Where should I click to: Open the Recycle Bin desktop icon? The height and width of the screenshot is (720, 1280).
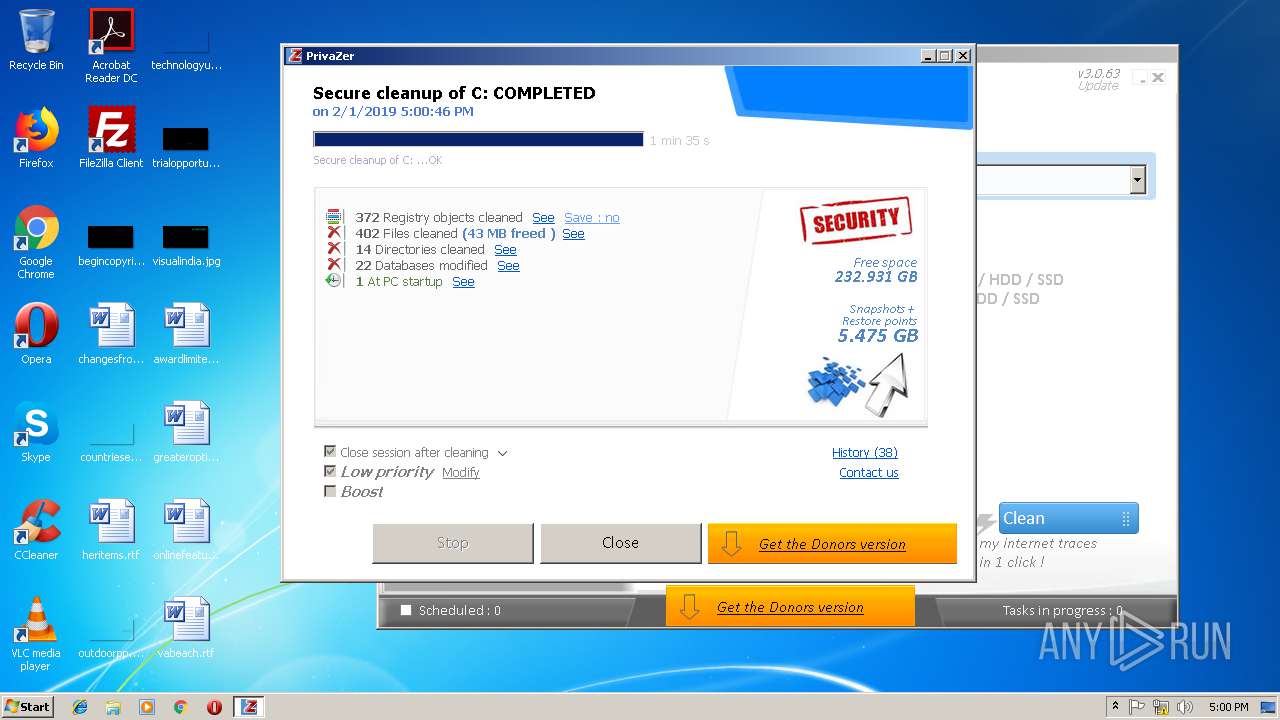[36, 40]
